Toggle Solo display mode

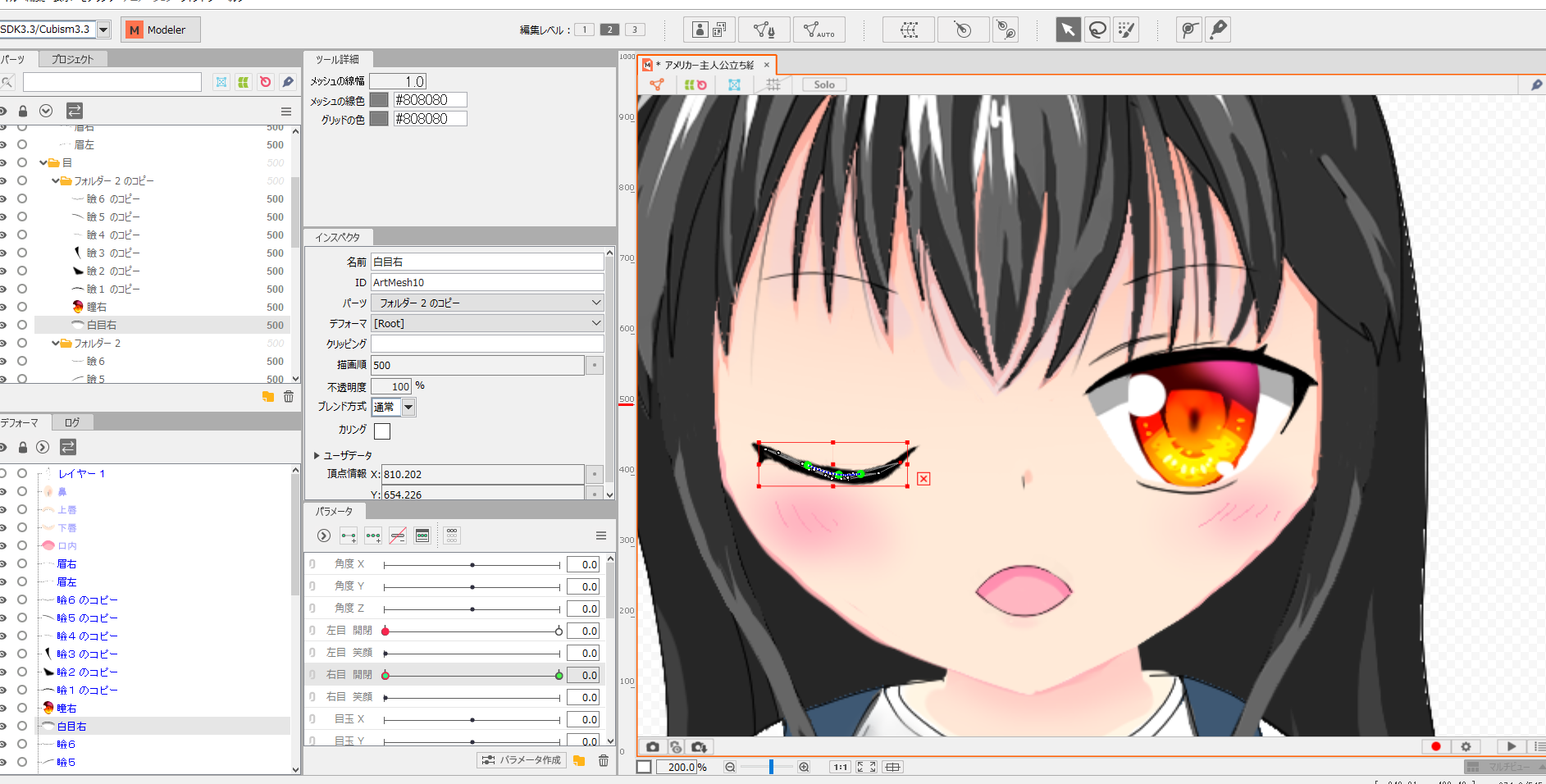[x=824, y=84]
